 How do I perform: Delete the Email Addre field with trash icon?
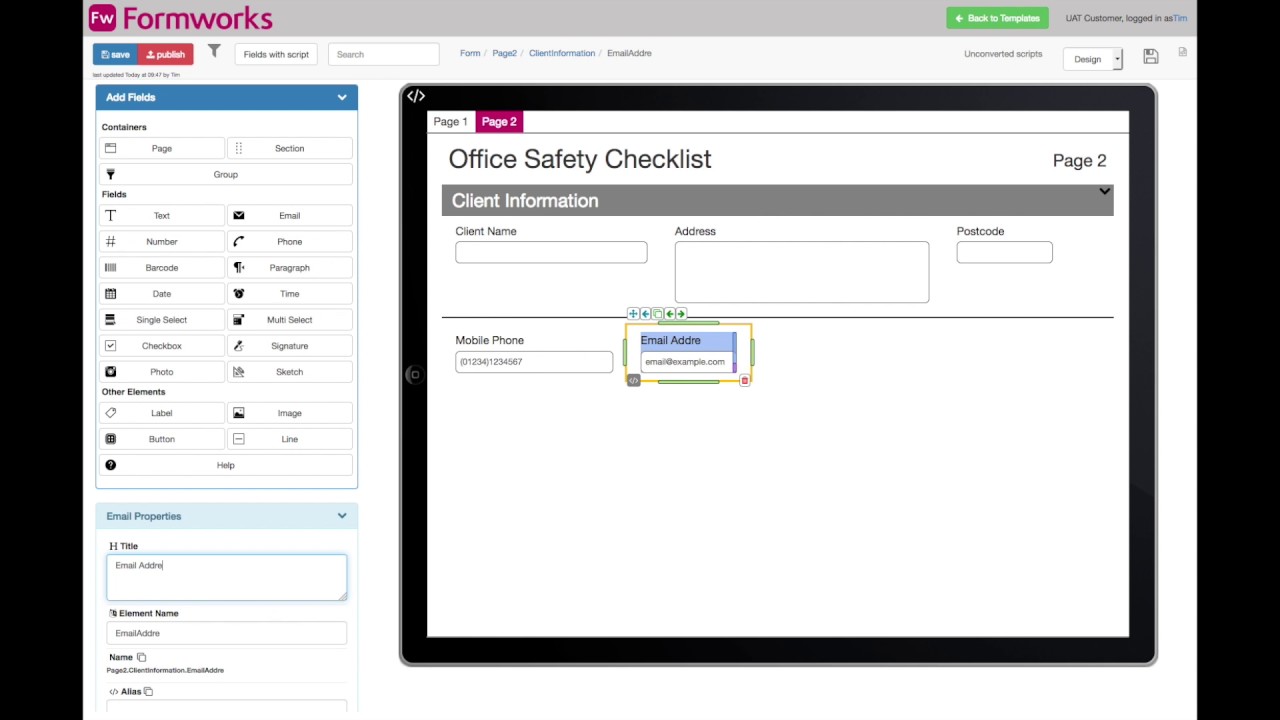click(x=744, y=381)
